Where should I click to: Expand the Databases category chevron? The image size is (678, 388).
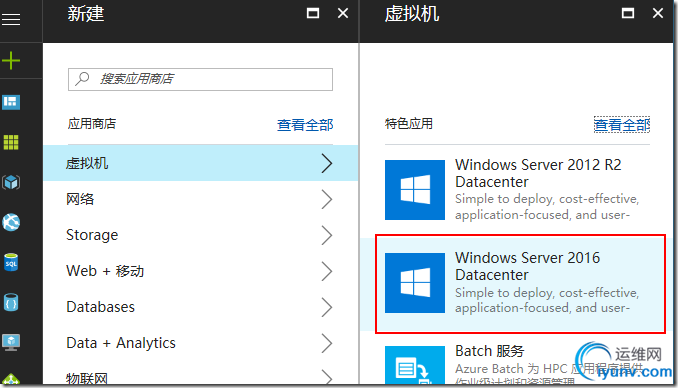click(327, 307)
